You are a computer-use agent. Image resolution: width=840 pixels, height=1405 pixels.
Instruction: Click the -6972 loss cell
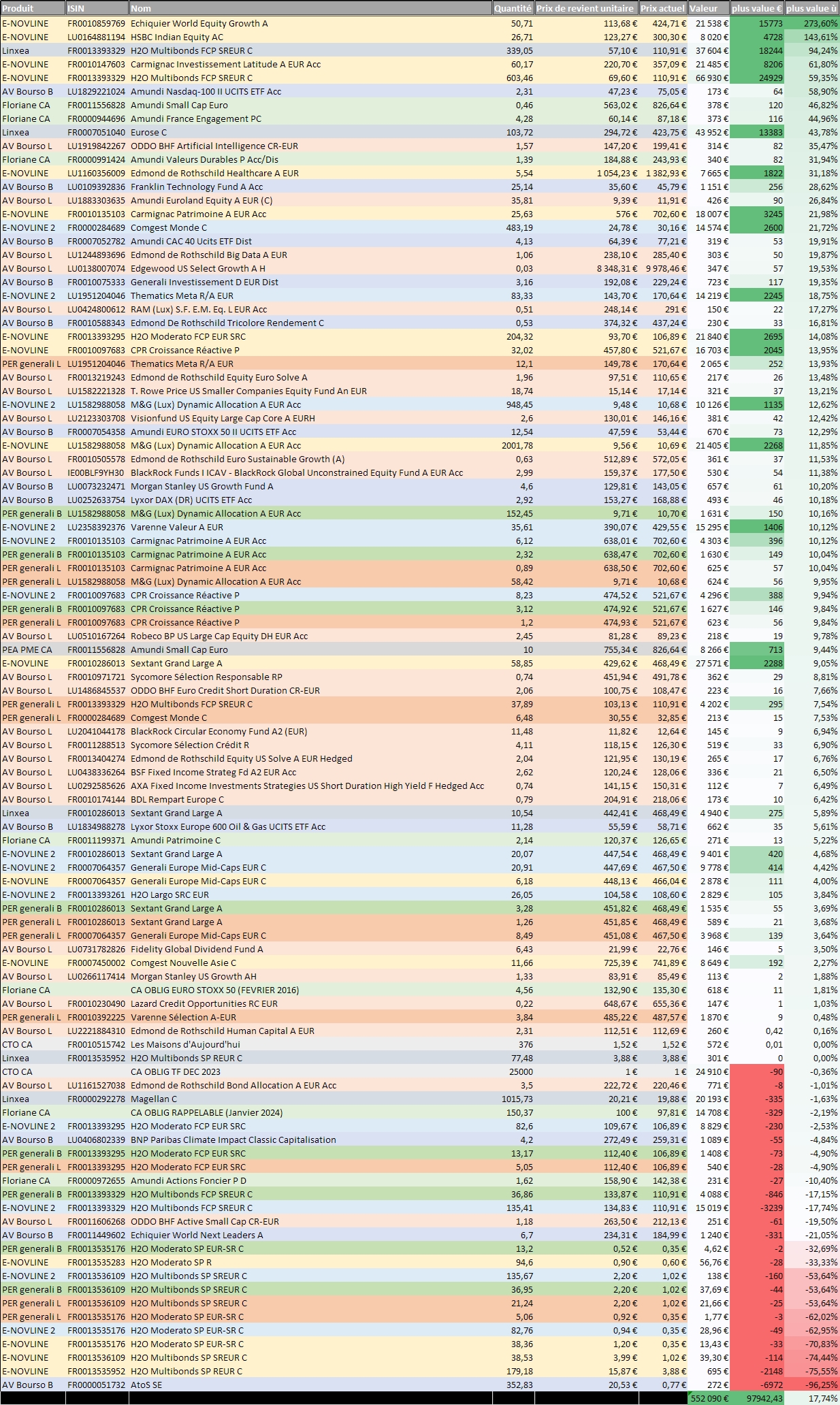757,1385
